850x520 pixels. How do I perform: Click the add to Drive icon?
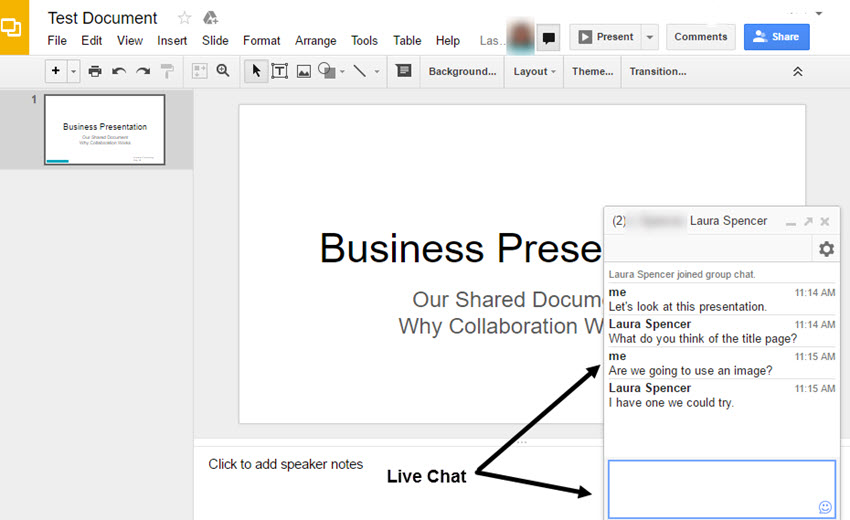[210, 18]
